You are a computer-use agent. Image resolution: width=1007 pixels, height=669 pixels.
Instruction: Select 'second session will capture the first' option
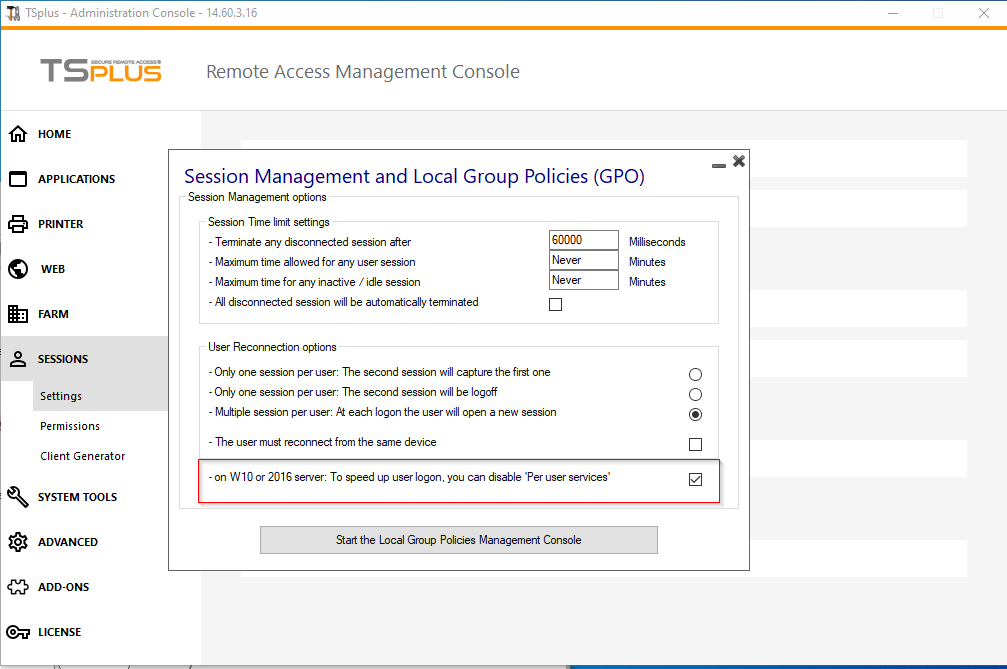(x=695, y=374)
